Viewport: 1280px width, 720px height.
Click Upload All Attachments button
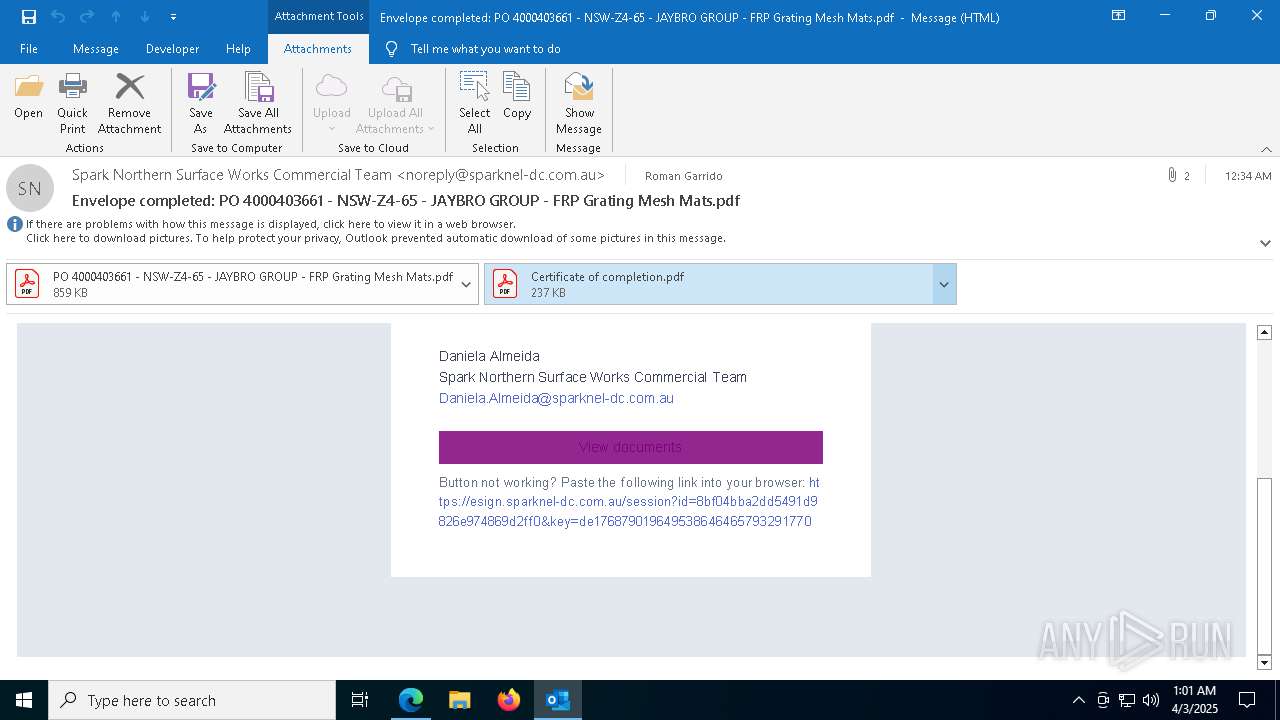pyautogui.click(x=395, y=104)
